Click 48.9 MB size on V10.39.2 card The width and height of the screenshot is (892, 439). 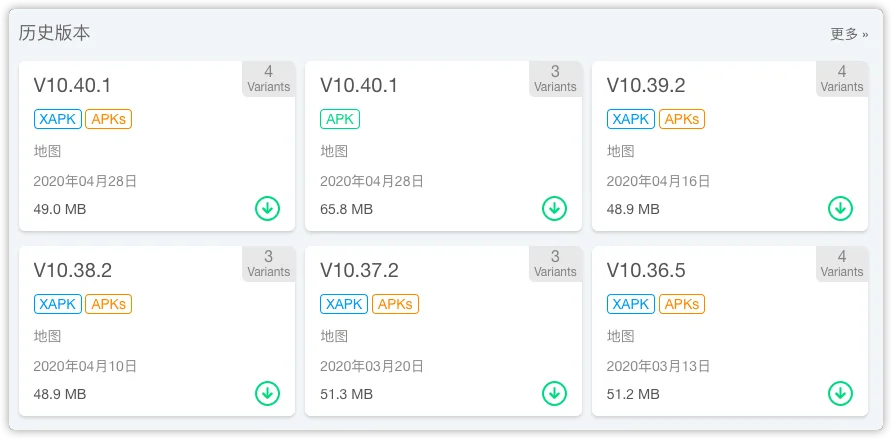[x=633, y=209]
